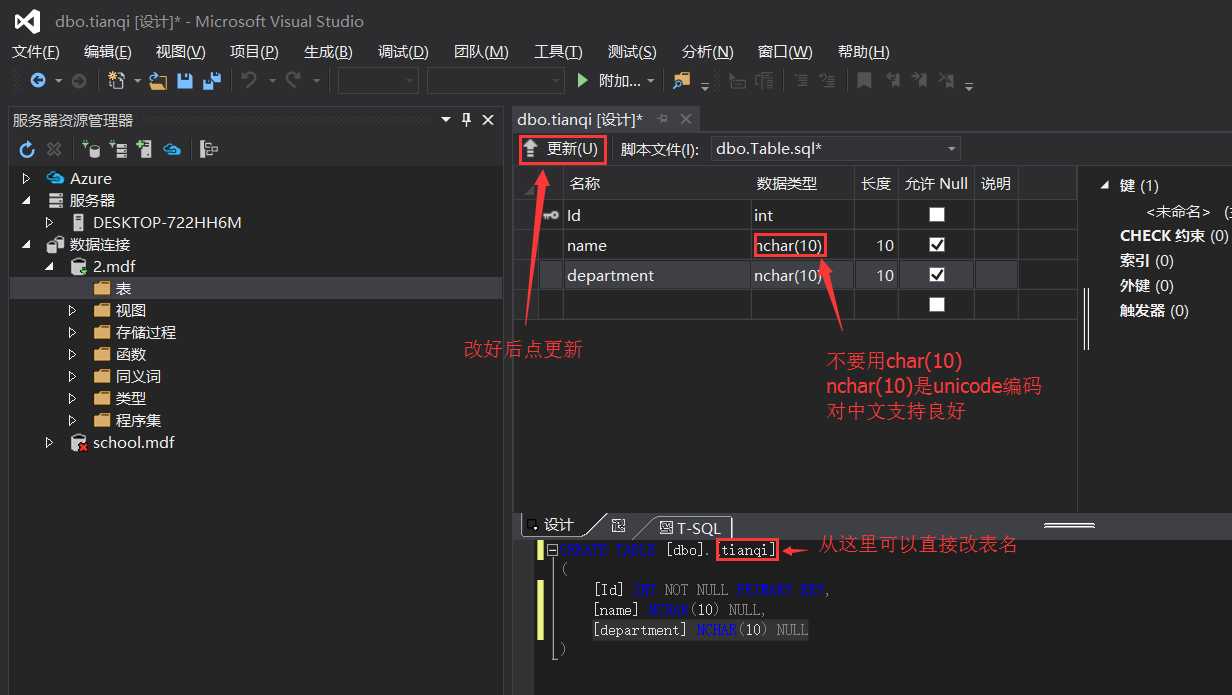Open the 编辑(E) menu
The height and width of the screenshot is (695, 1232).
pyautogui.click(x=108, y=52)
